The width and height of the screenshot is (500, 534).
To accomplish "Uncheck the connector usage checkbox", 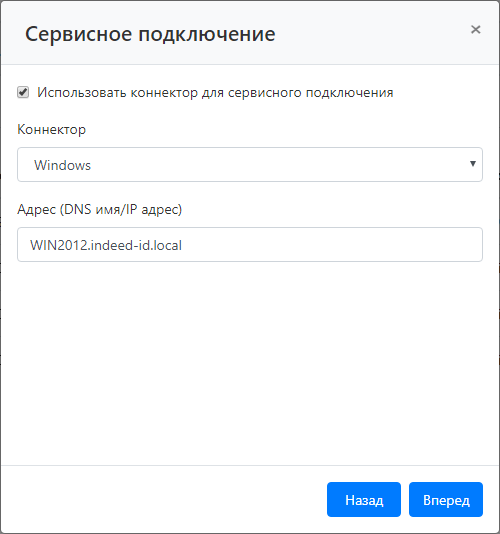I will [23, 92].
